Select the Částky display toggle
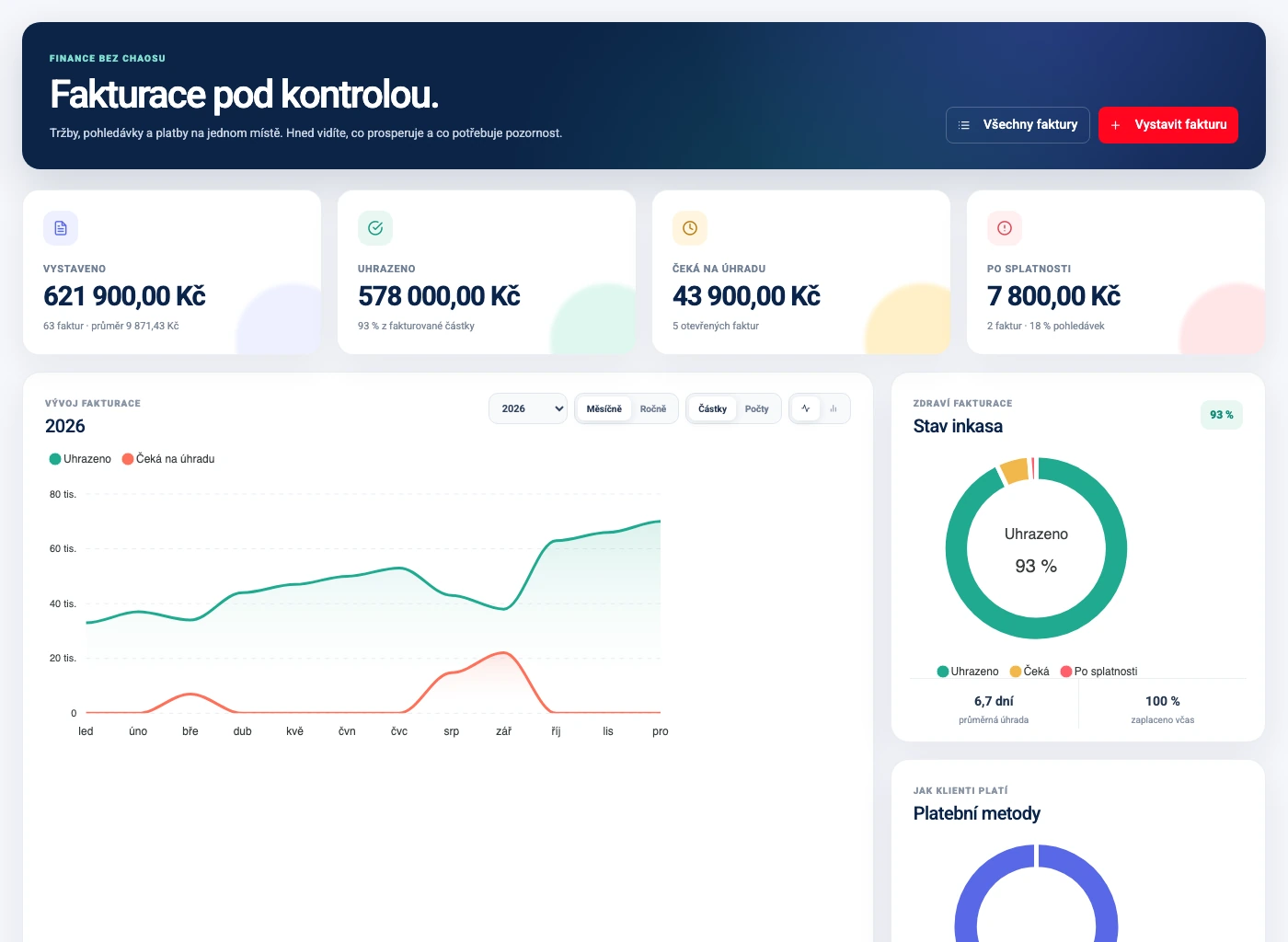 pyautogui.click(x=712, y=408)
